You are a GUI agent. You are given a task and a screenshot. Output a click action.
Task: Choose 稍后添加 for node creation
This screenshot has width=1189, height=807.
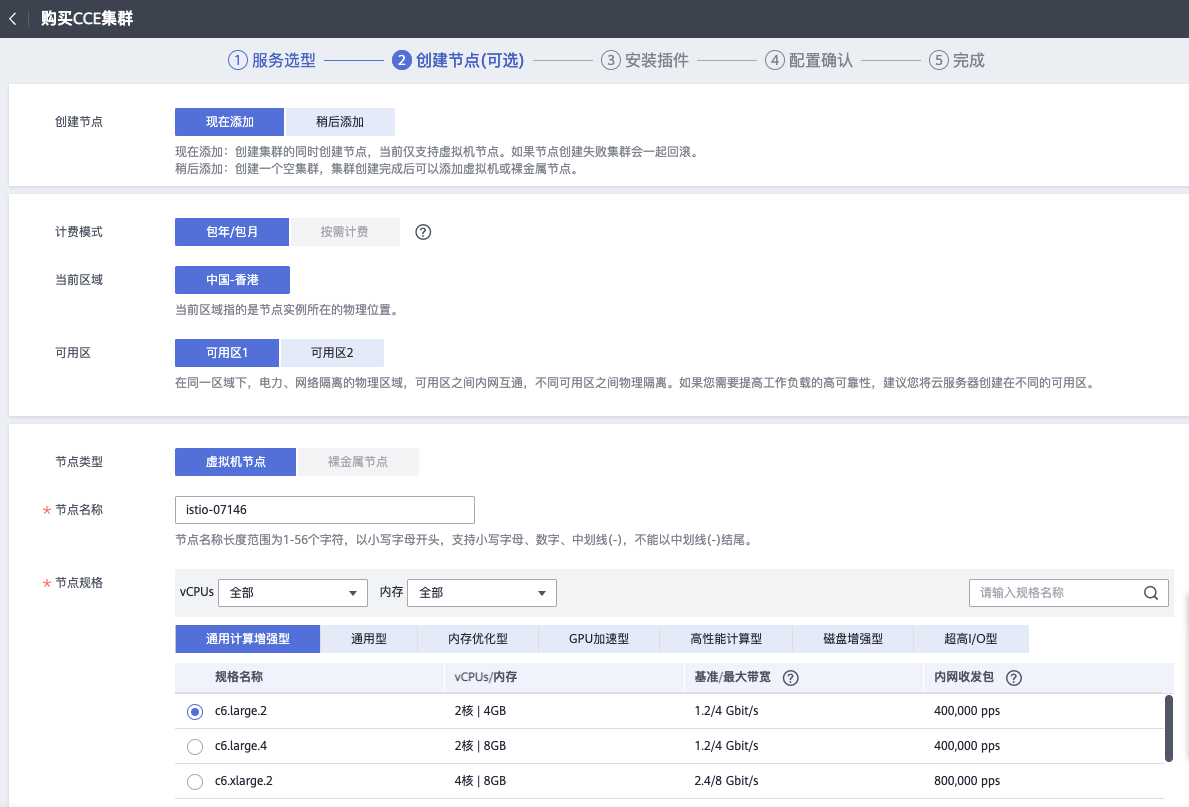(340, 122)
